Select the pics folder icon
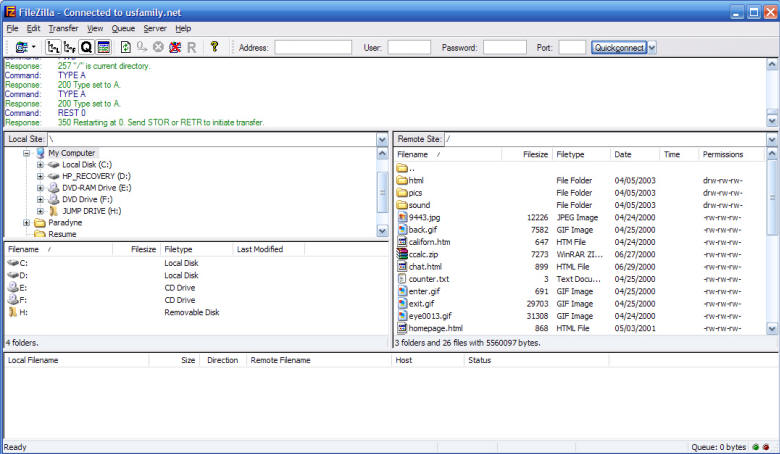This screenshot has width=780, height=454. (402, 193)
